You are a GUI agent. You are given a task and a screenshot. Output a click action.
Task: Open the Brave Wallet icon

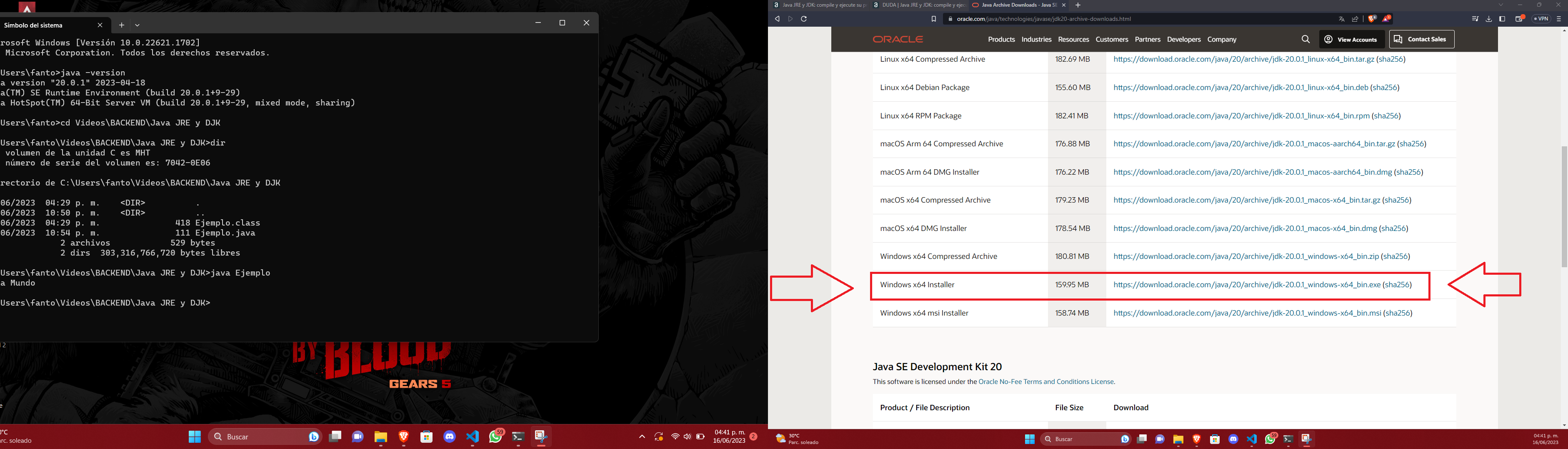[1519, 19]
